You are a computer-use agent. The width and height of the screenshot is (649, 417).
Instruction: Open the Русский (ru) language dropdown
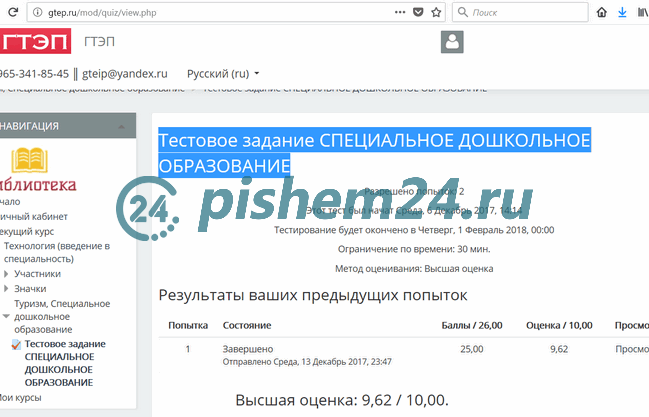click(x=224, y=74)
